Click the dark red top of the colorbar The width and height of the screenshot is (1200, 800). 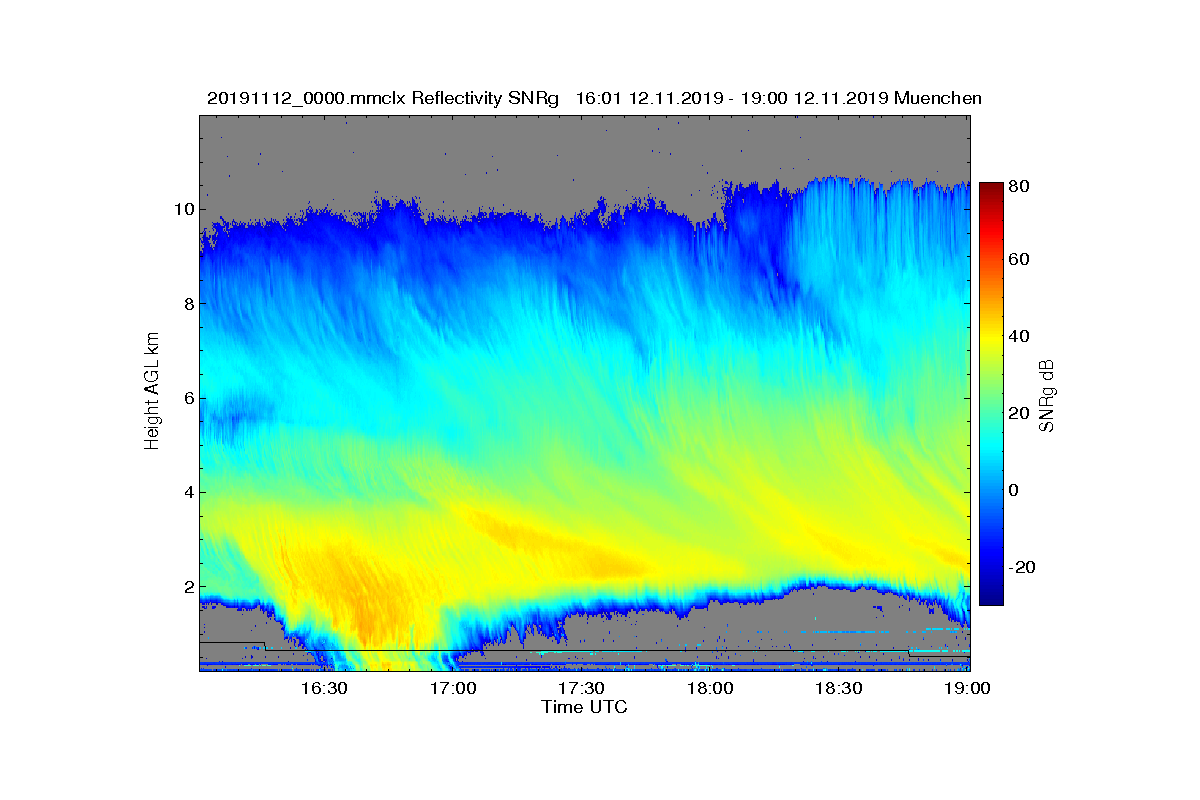(991, 190)
